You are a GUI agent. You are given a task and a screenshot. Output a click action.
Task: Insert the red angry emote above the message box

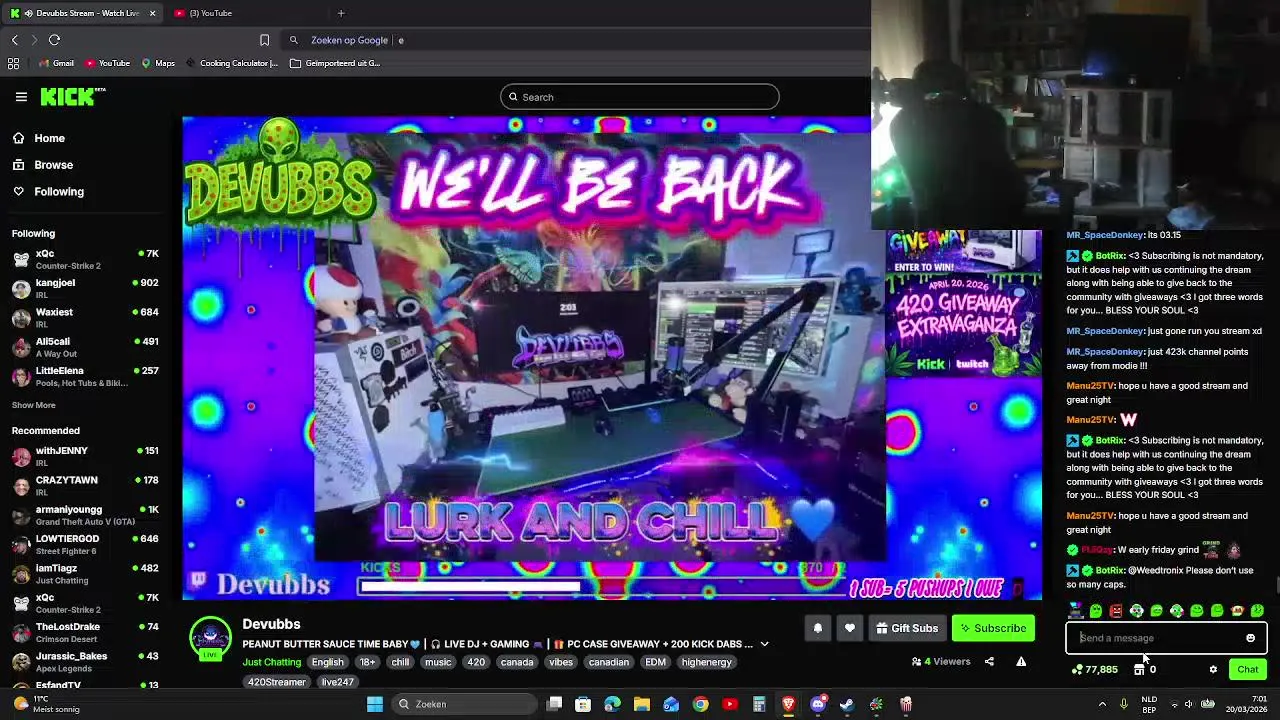pos(1116,610)
